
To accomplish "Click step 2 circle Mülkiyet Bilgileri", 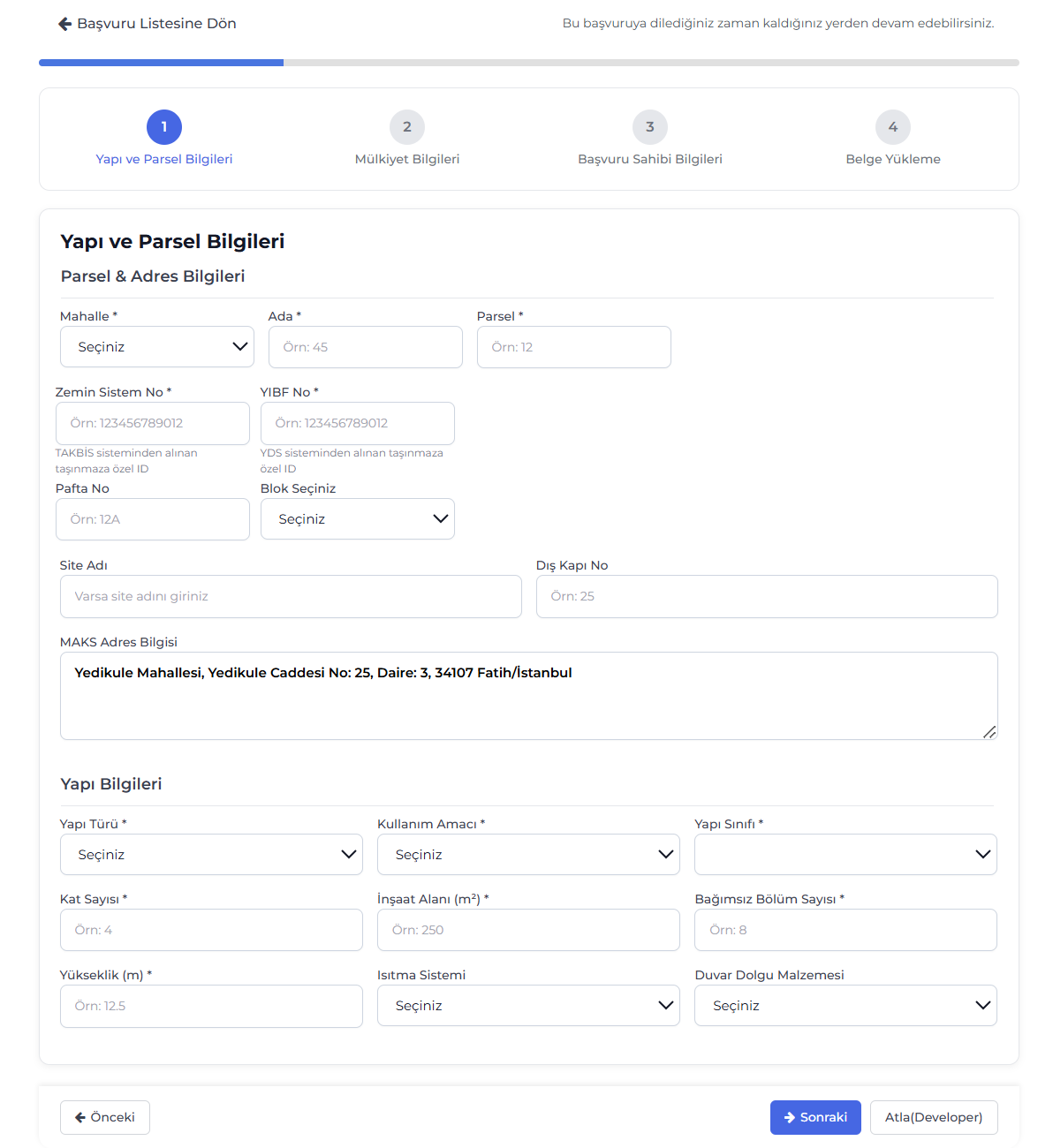I will point(407,127).
